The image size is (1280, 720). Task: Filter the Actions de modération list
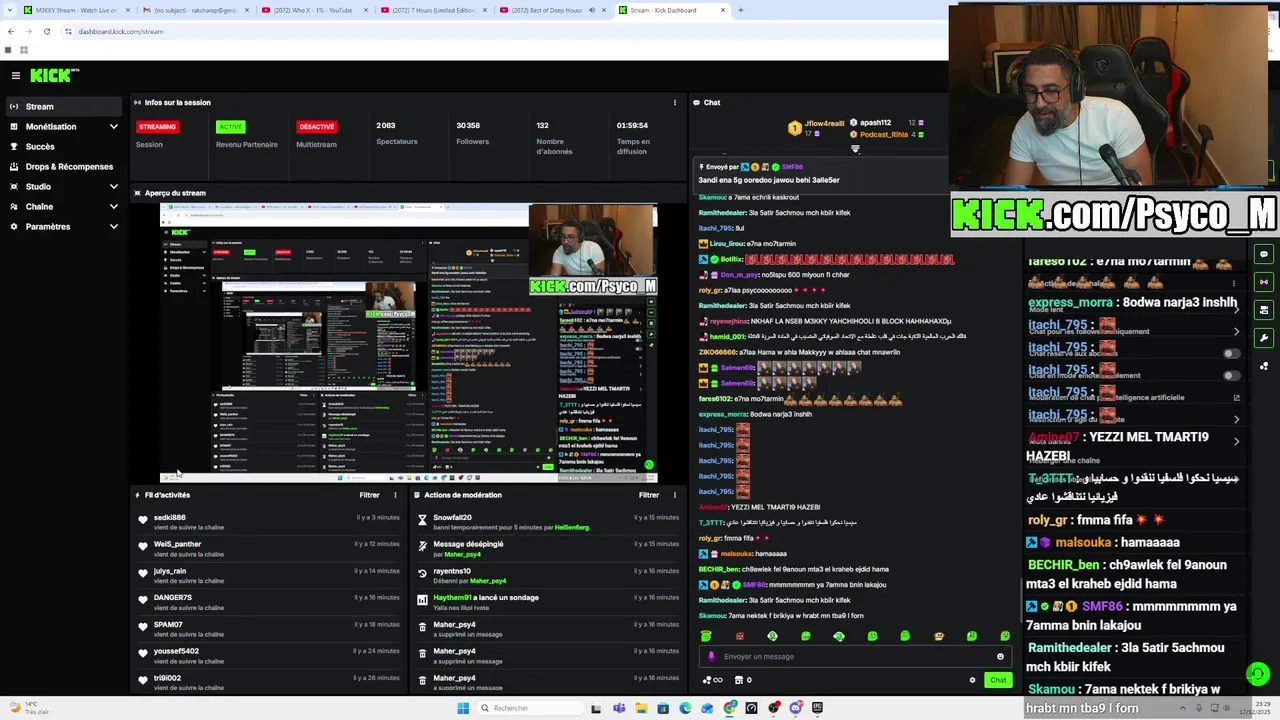point(649,495)
